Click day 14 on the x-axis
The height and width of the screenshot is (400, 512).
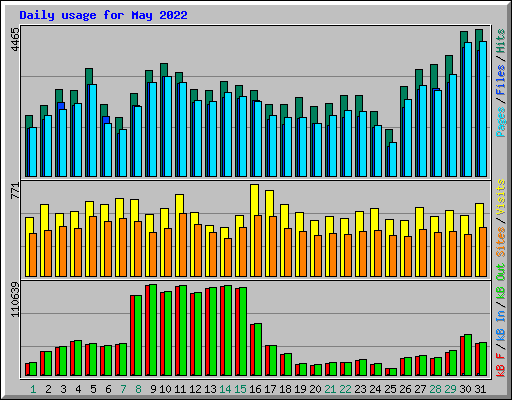(x=225, y=389)
